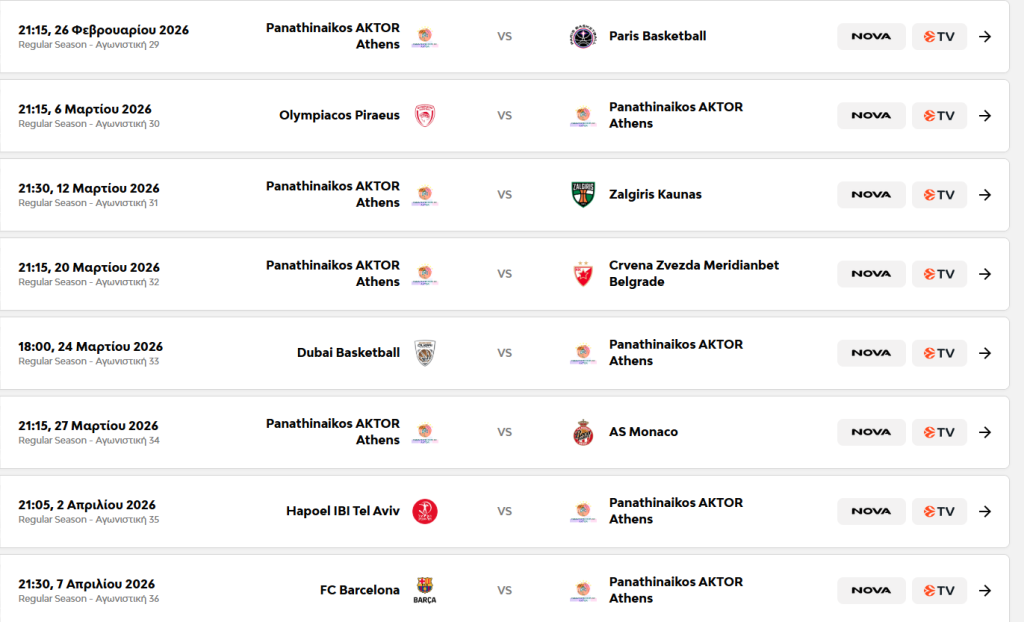1024x622 pixels.
Task: Click the Crvena Zvezda team logo
Action: click(x=583, y=274)
